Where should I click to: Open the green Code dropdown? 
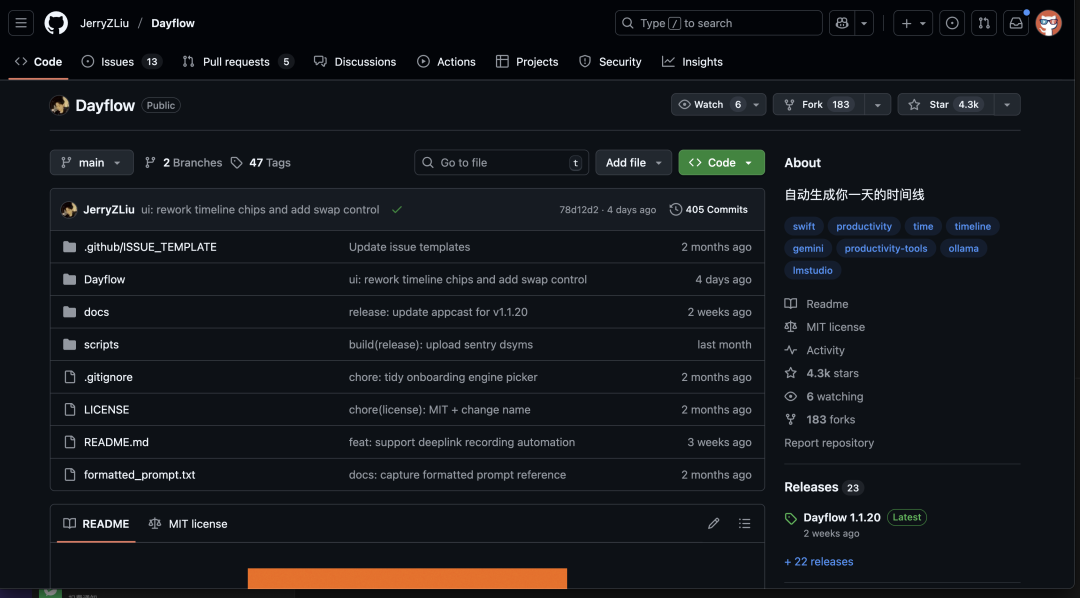[x=721, y=162]
